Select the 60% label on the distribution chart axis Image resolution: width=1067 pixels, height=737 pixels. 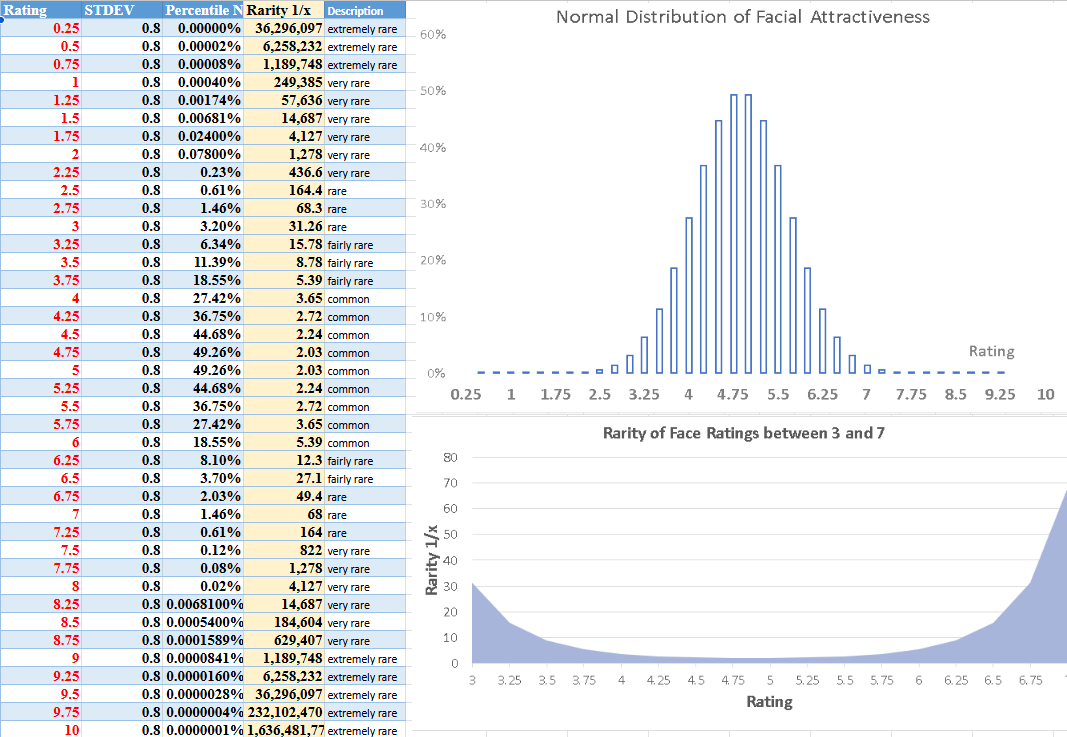(x=432, y=35)
